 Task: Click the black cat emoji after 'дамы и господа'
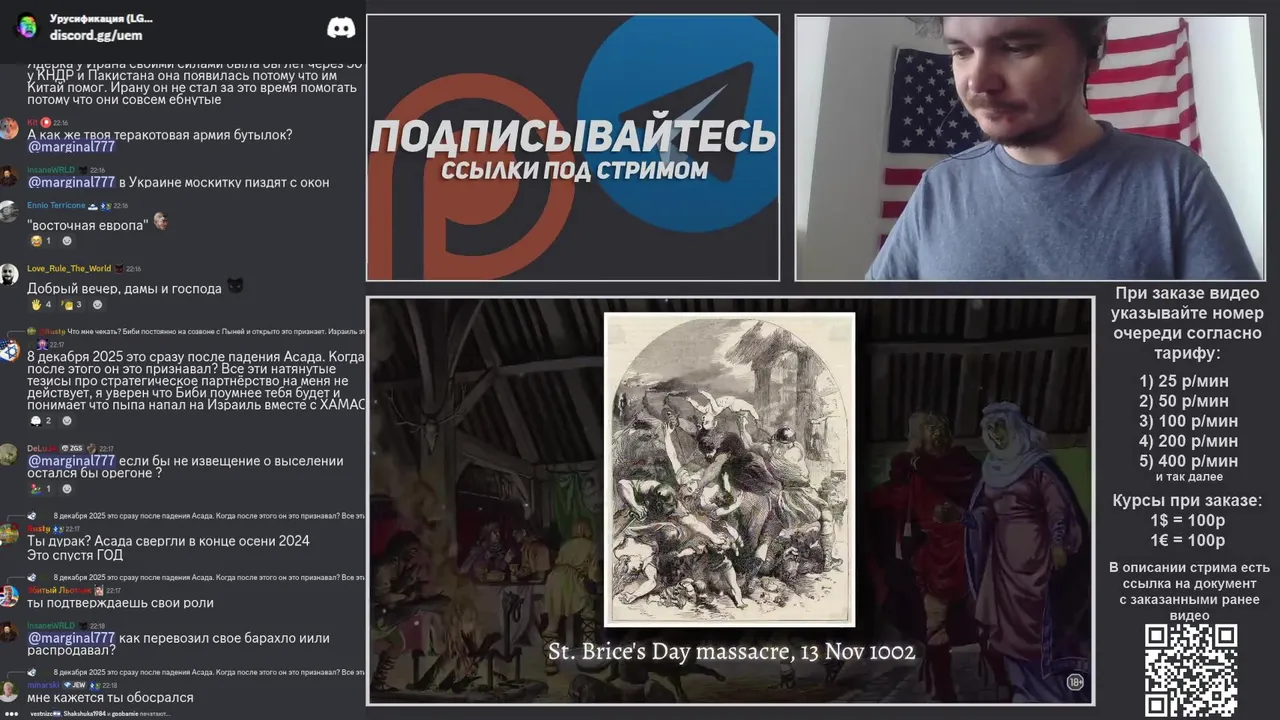click(234, 287)
